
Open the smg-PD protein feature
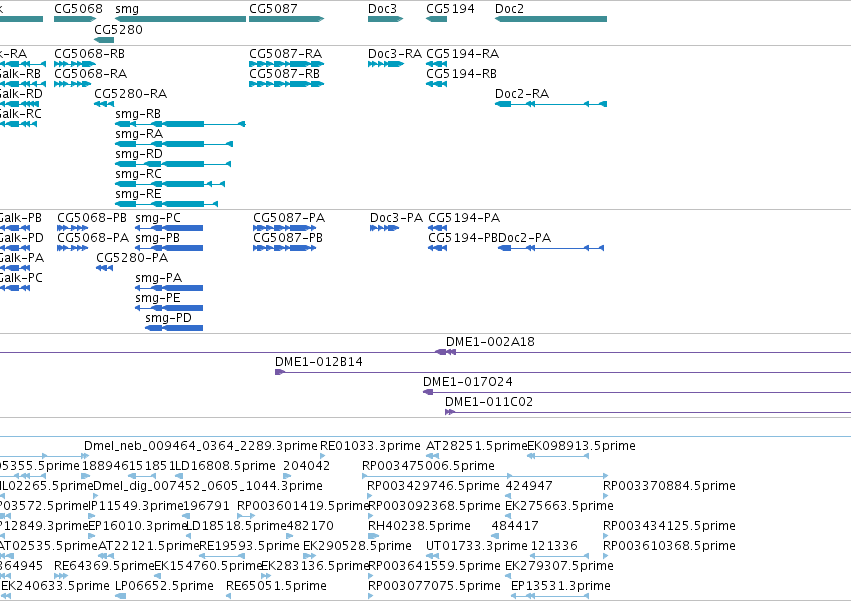(x=174, y=328)
